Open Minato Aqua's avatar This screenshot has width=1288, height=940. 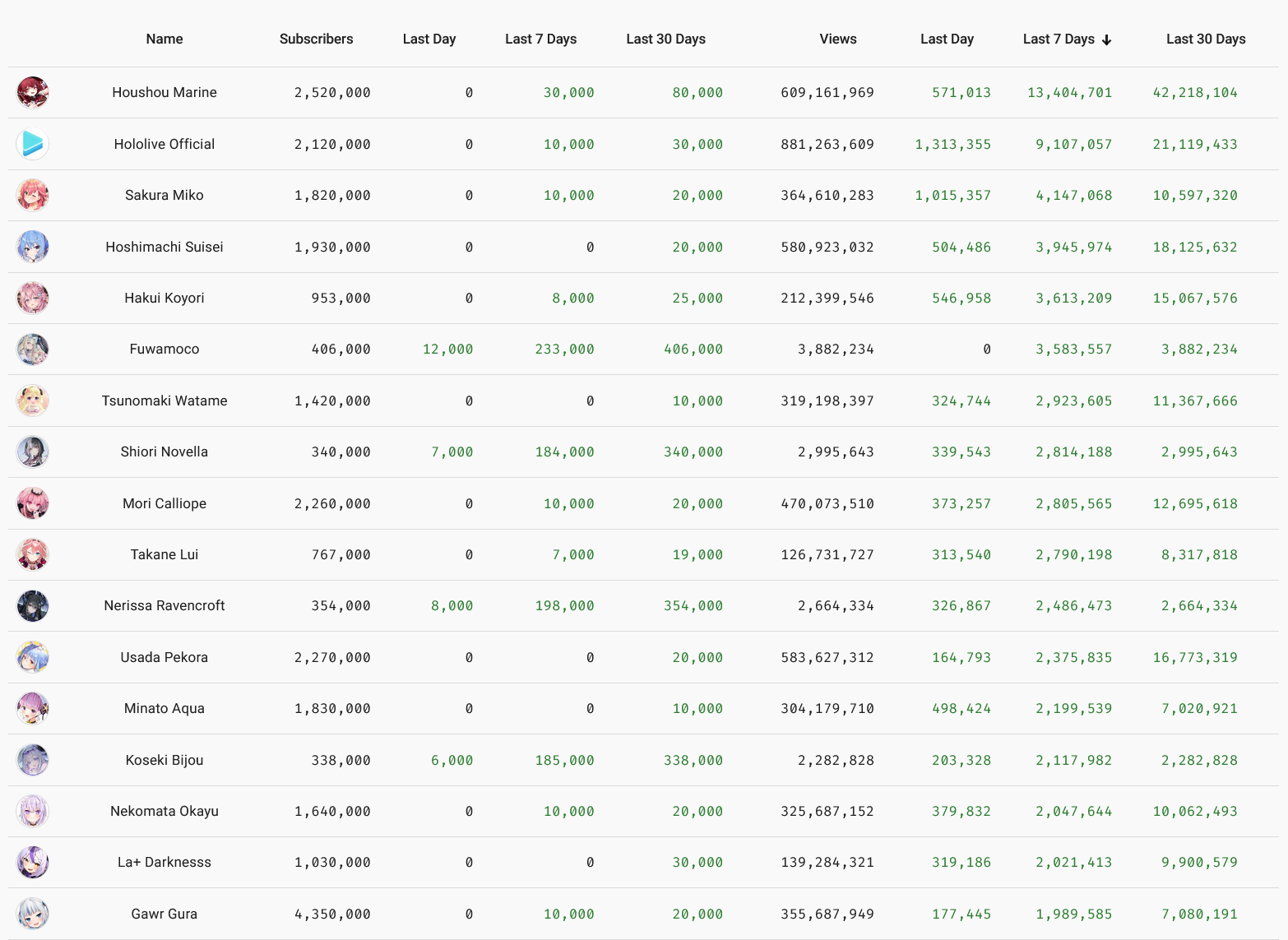tap(33, 708)
